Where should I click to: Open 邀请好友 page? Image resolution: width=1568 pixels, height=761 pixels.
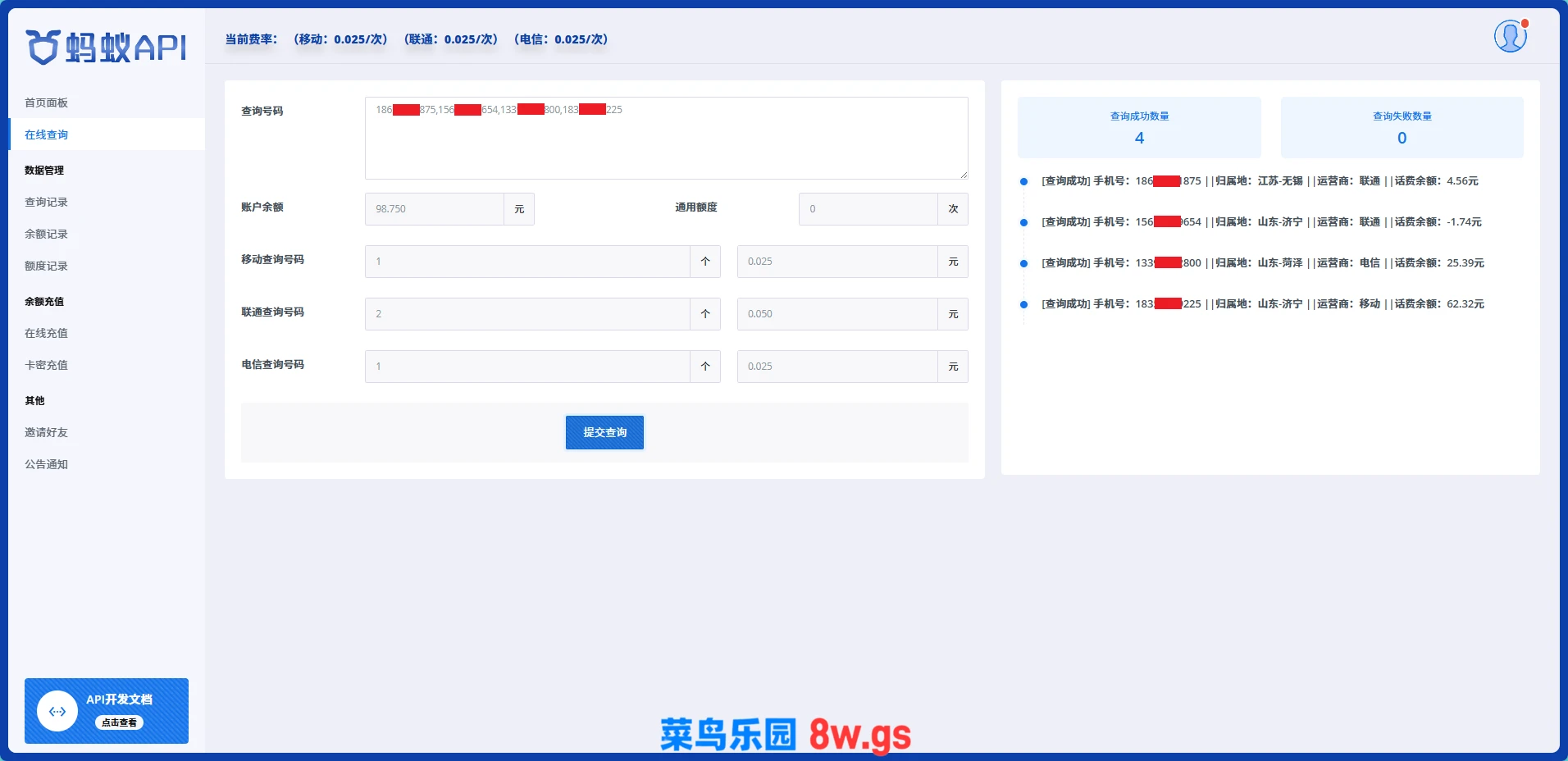(47, 432)
